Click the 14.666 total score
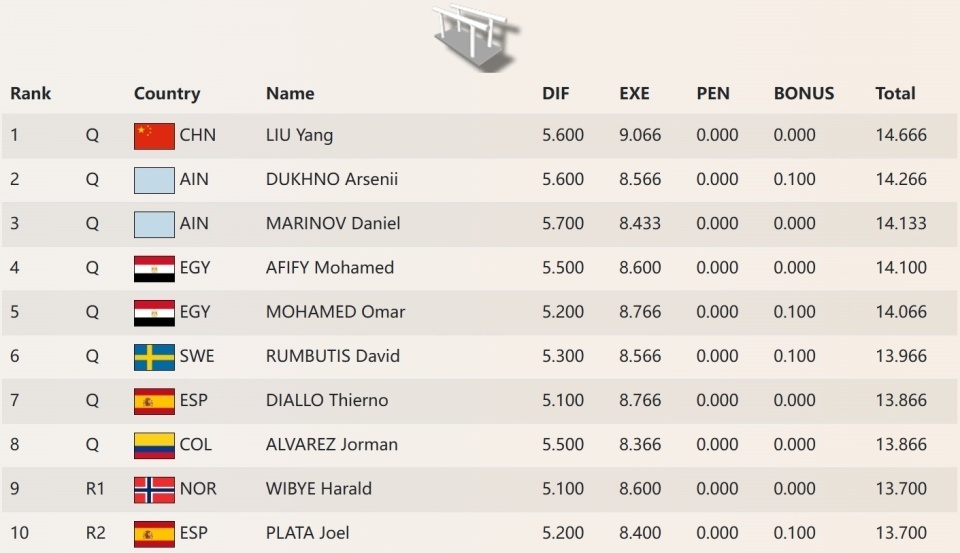 click(x=900, y=135)
